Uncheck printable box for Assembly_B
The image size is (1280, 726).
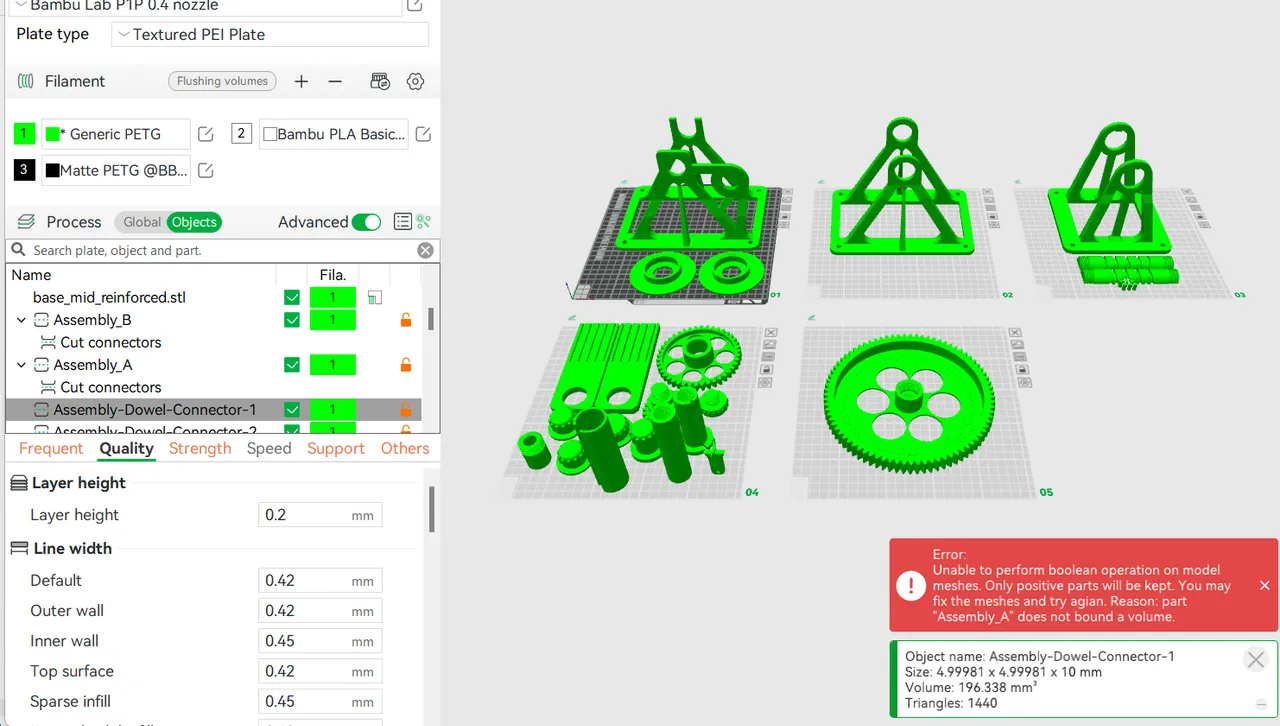pos(292,320)
